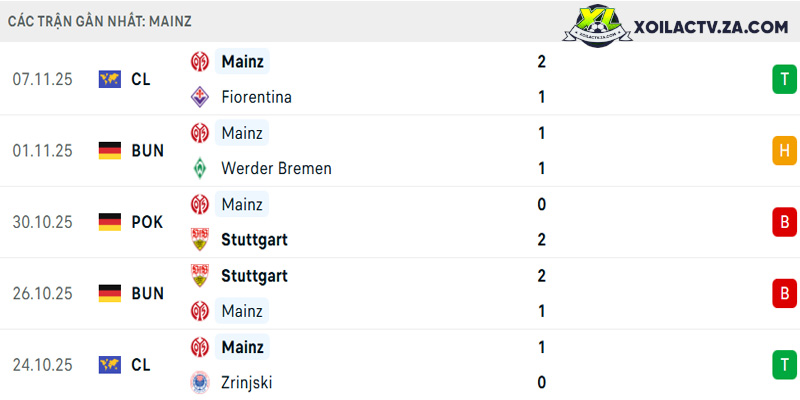Click Mainz crest in the 07.11.25 match
This screenshot has width=800, height=400.
coord(199,62)
